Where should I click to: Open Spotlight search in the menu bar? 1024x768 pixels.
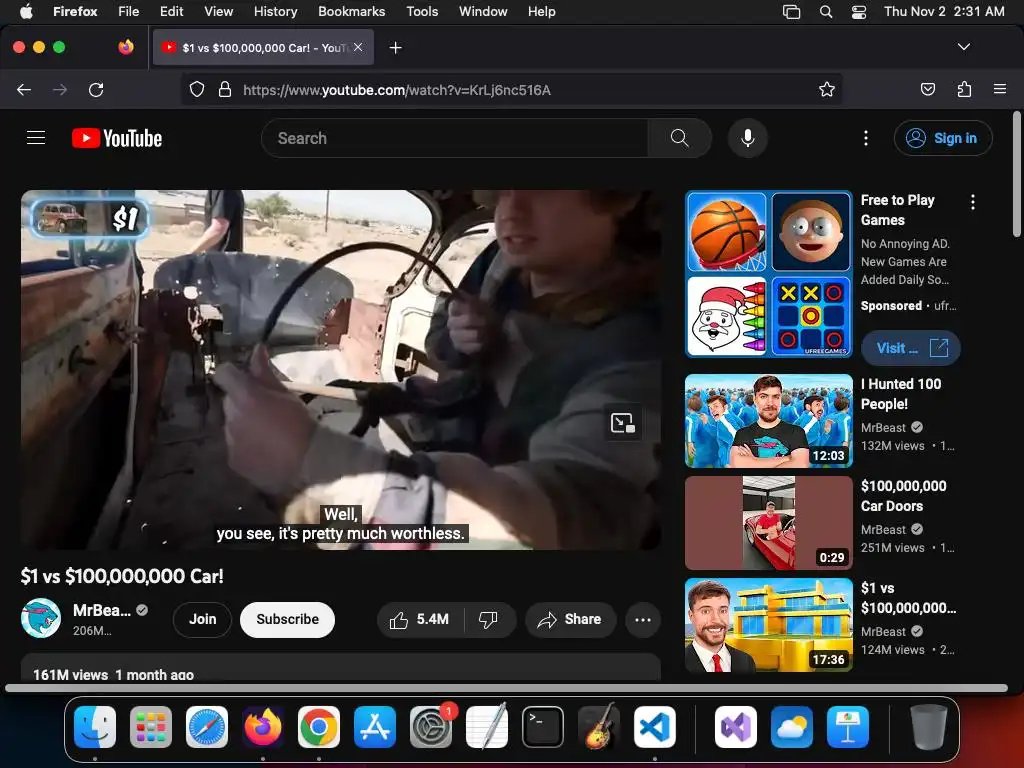(825, 12)
